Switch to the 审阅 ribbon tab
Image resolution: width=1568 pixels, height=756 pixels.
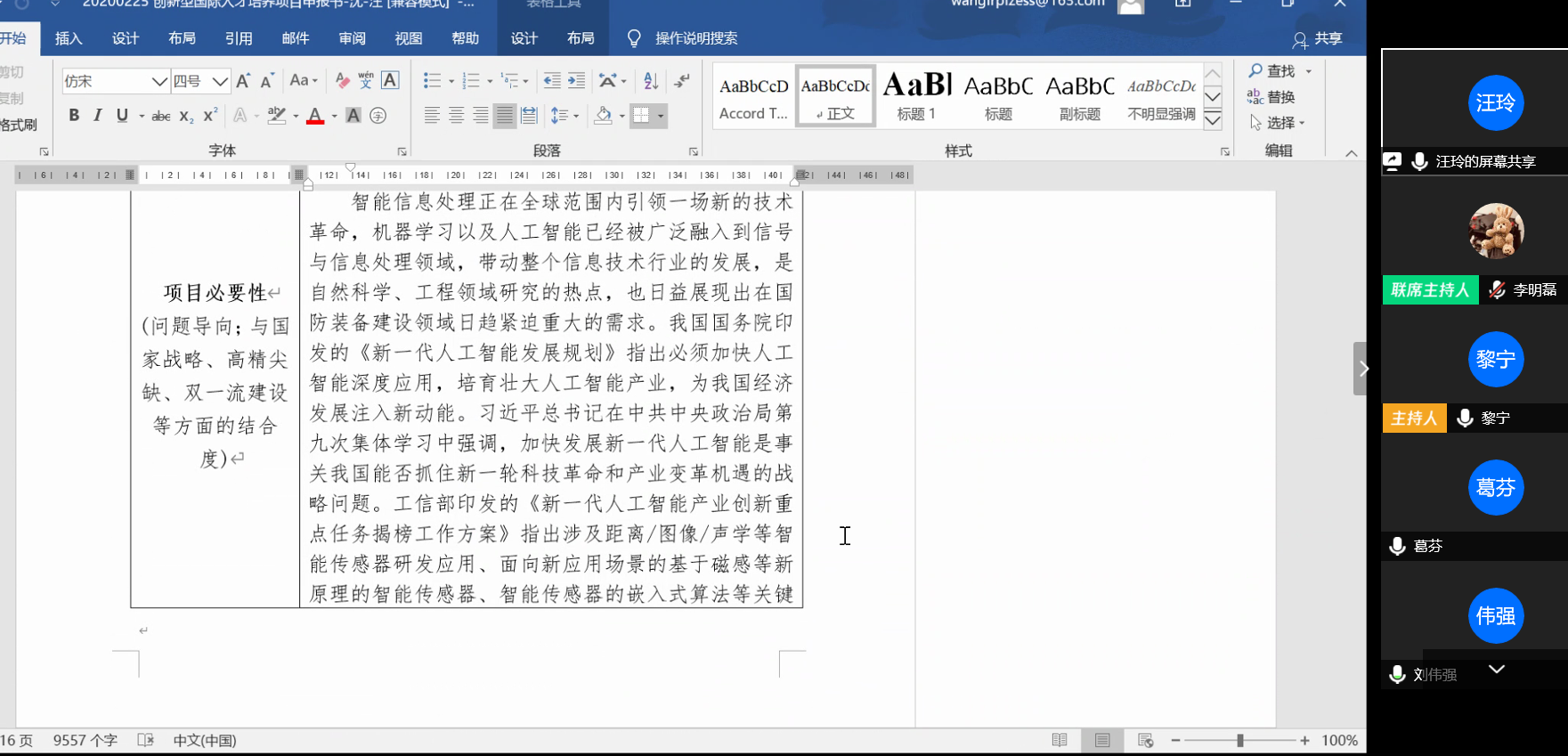tap(352, 38)
